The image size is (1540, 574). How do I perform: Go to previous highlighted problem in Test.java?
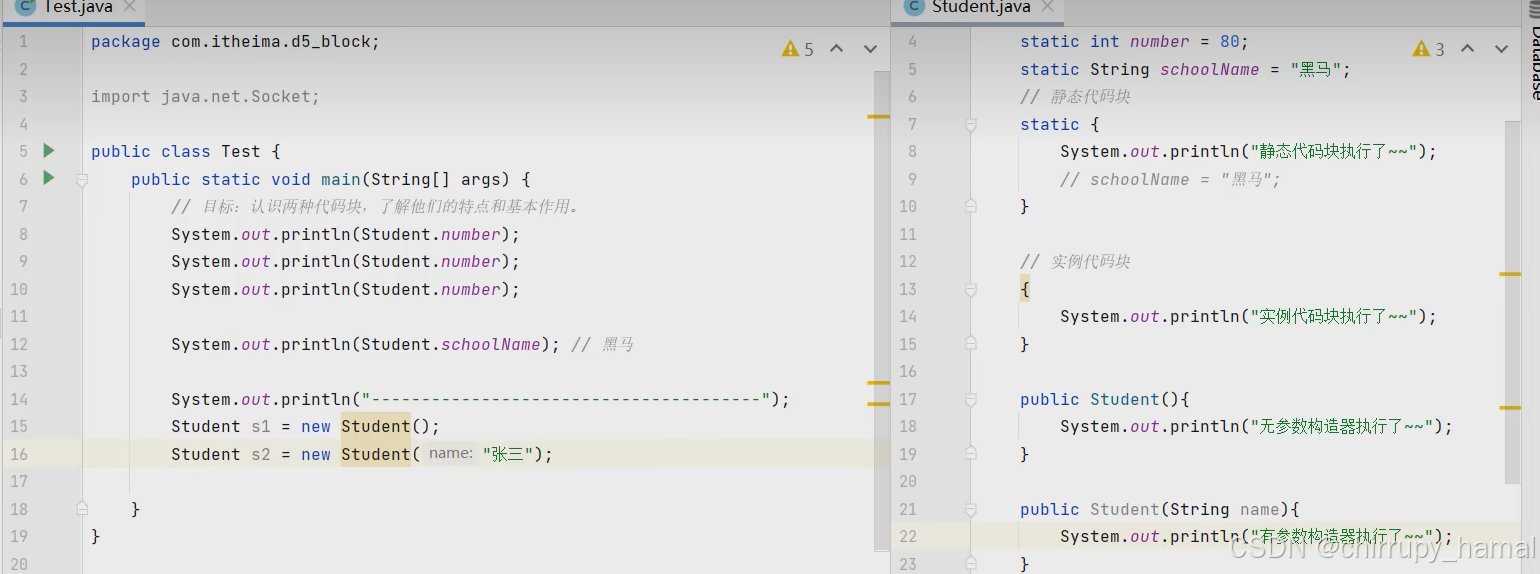coord(837,49)
